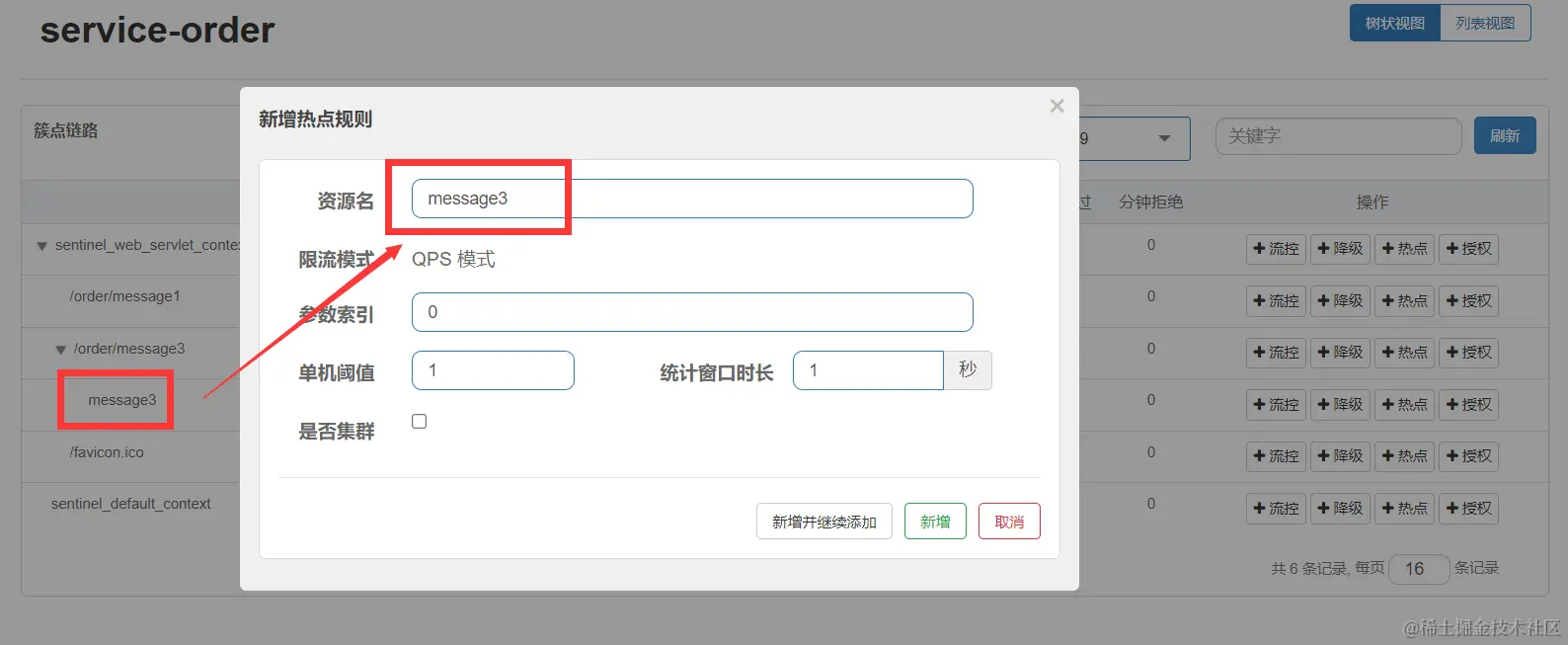Click the QPS 模式 text
1568x645 pixels.
453,259
